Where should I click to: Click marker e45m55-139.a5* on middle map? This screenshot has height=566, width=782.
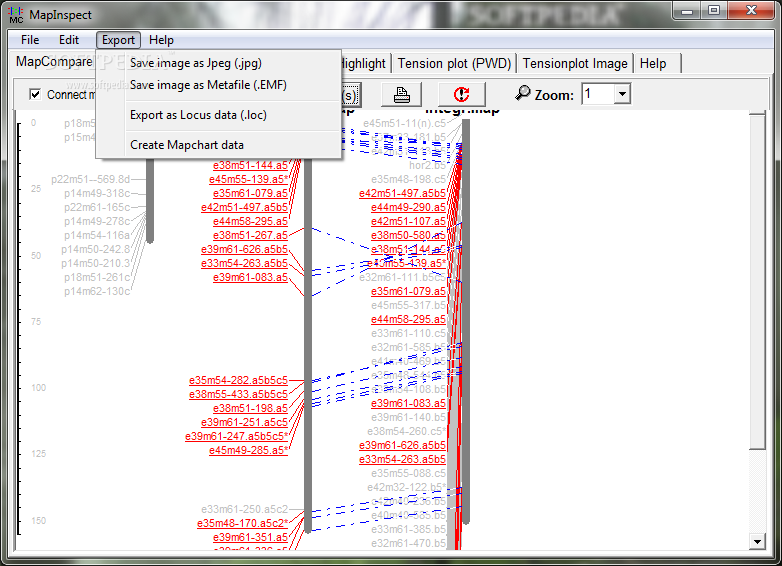[248, 179]
